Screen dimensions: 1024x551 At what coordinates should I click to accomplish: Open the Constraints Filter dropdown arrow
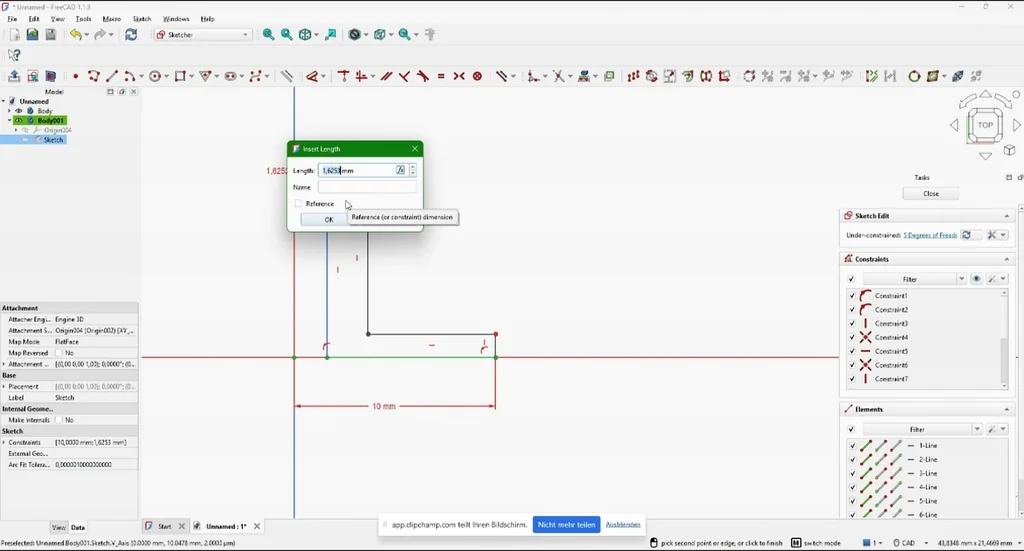(x=961, y=279)
